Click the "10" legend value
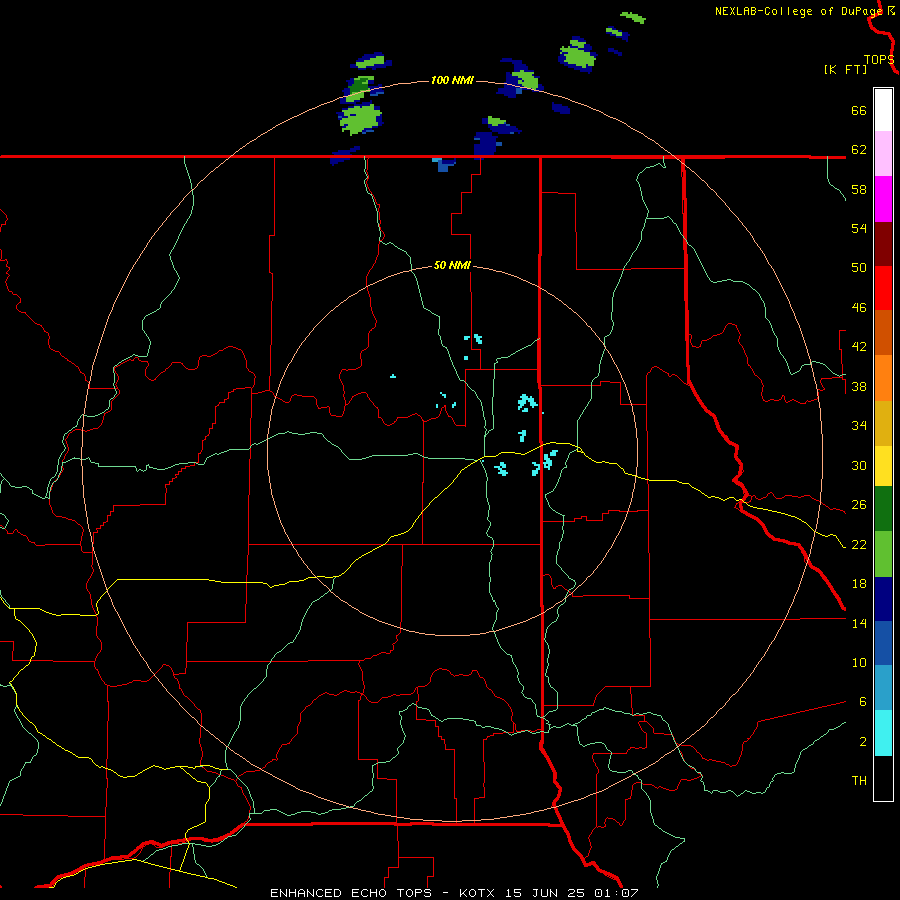This screenshot has height=900, width=900. point(859,662)
